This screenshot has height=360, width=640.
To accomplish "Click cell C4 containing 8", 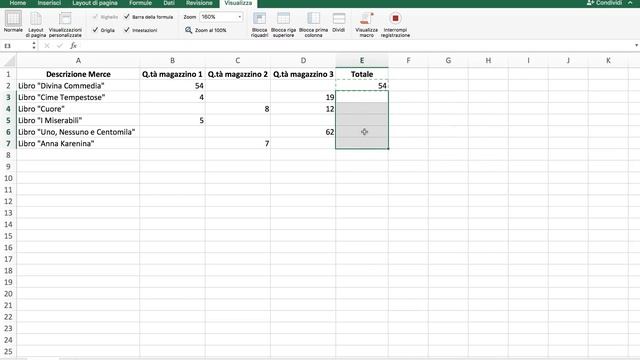I will pyautogui.click(x=238, y=109).
